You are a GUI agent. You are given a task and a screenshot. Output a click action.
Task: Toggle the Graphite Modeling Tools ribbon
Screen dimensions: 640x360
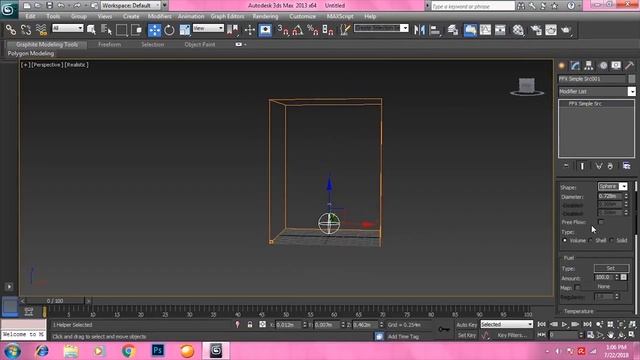pos(470,30)
